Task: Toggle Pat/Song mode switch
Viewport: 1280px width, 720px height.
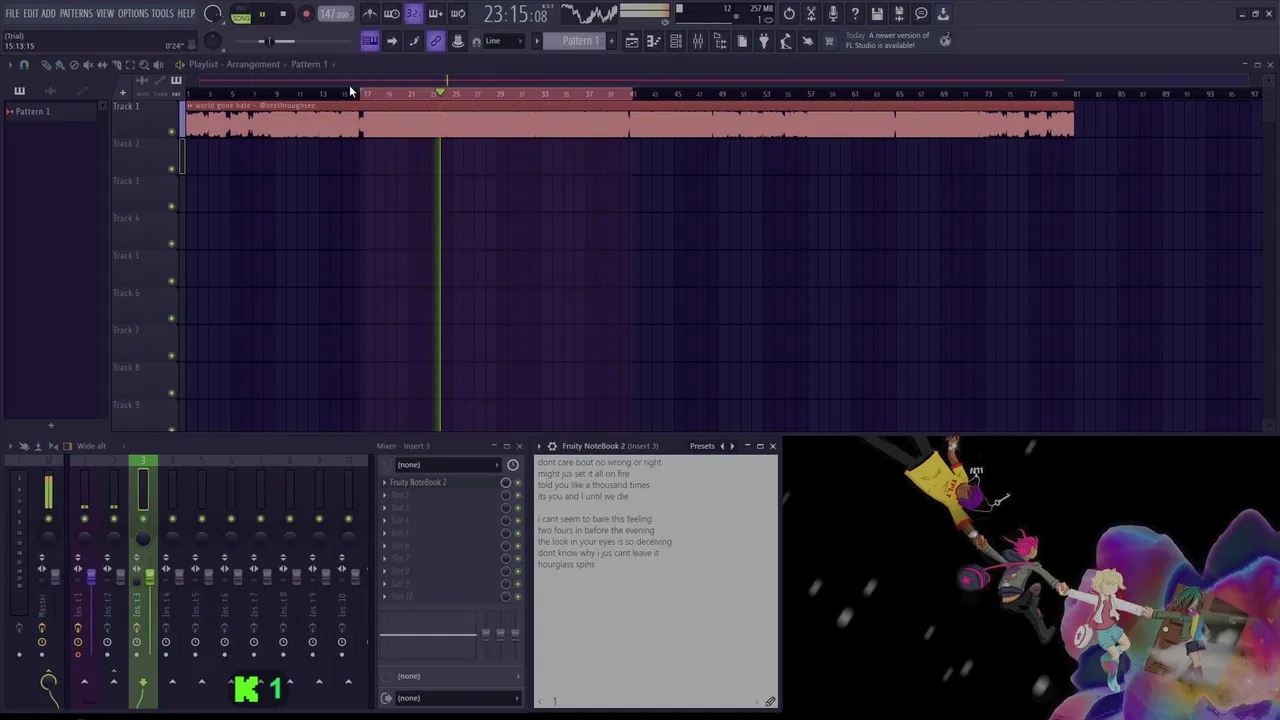Action: (x=241, y=14)
